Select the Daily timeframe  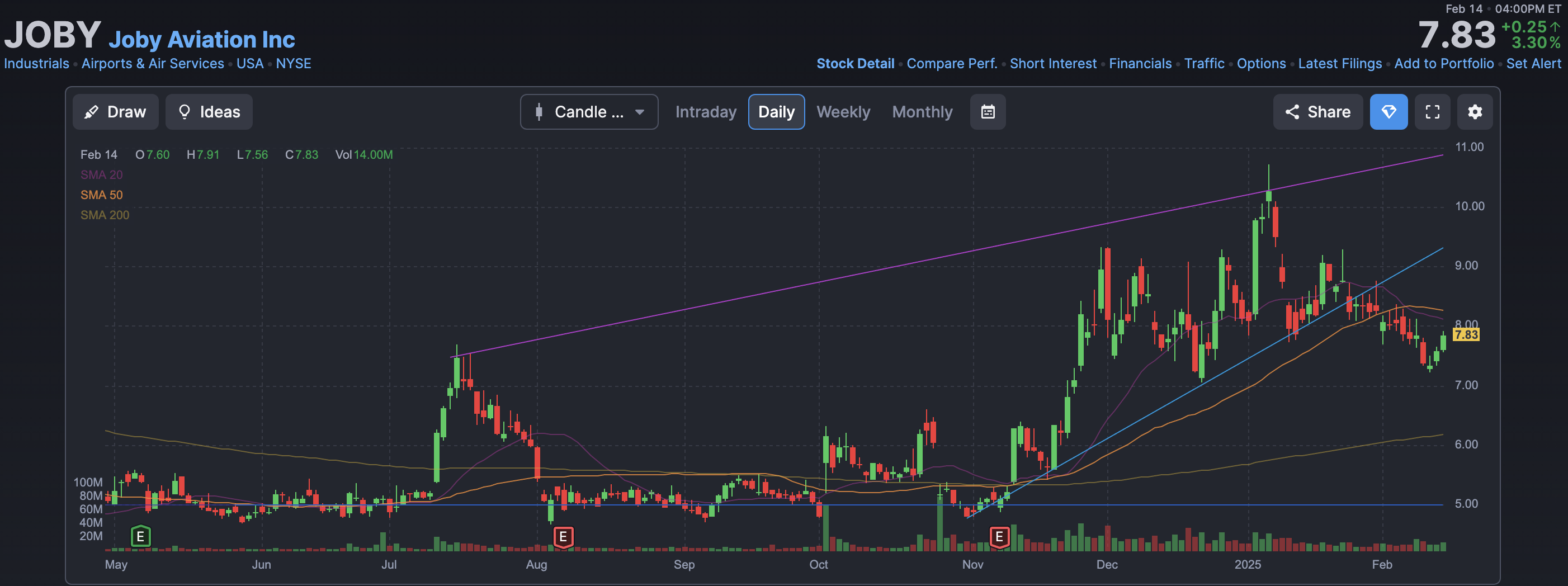pyautogui.click(x=776, y=112)
